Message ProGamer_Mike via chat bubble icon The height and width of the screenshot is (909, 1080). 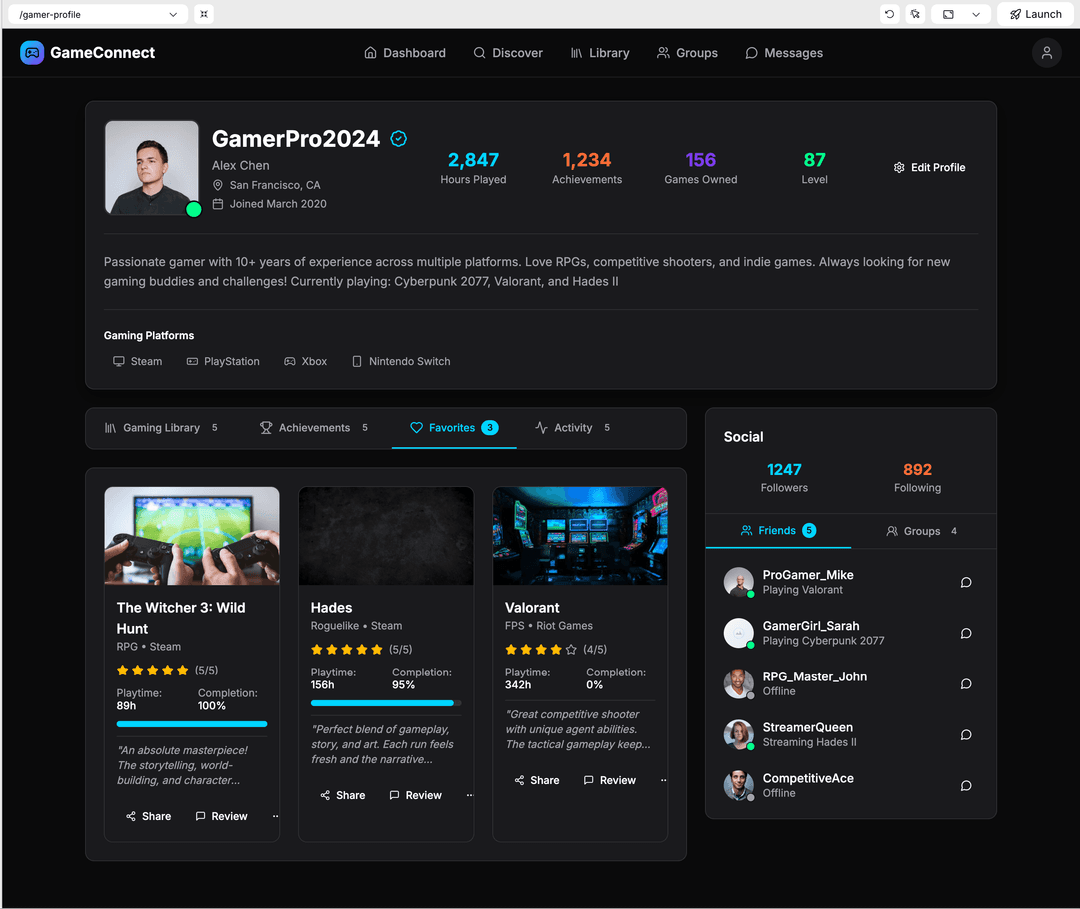click(965, 582)
